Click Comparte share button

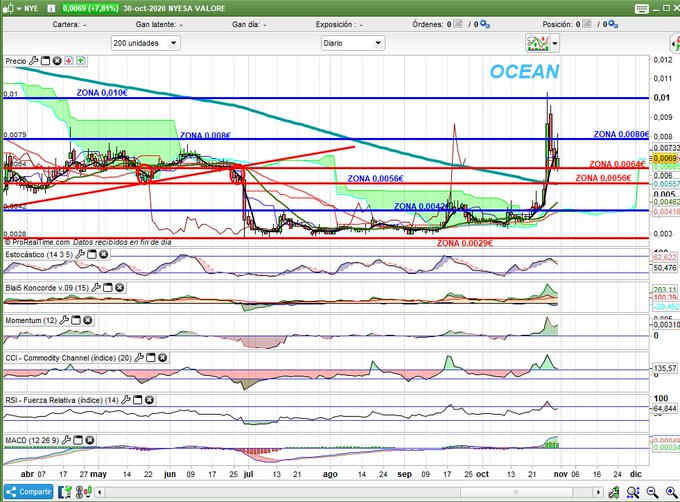(29, 492)
